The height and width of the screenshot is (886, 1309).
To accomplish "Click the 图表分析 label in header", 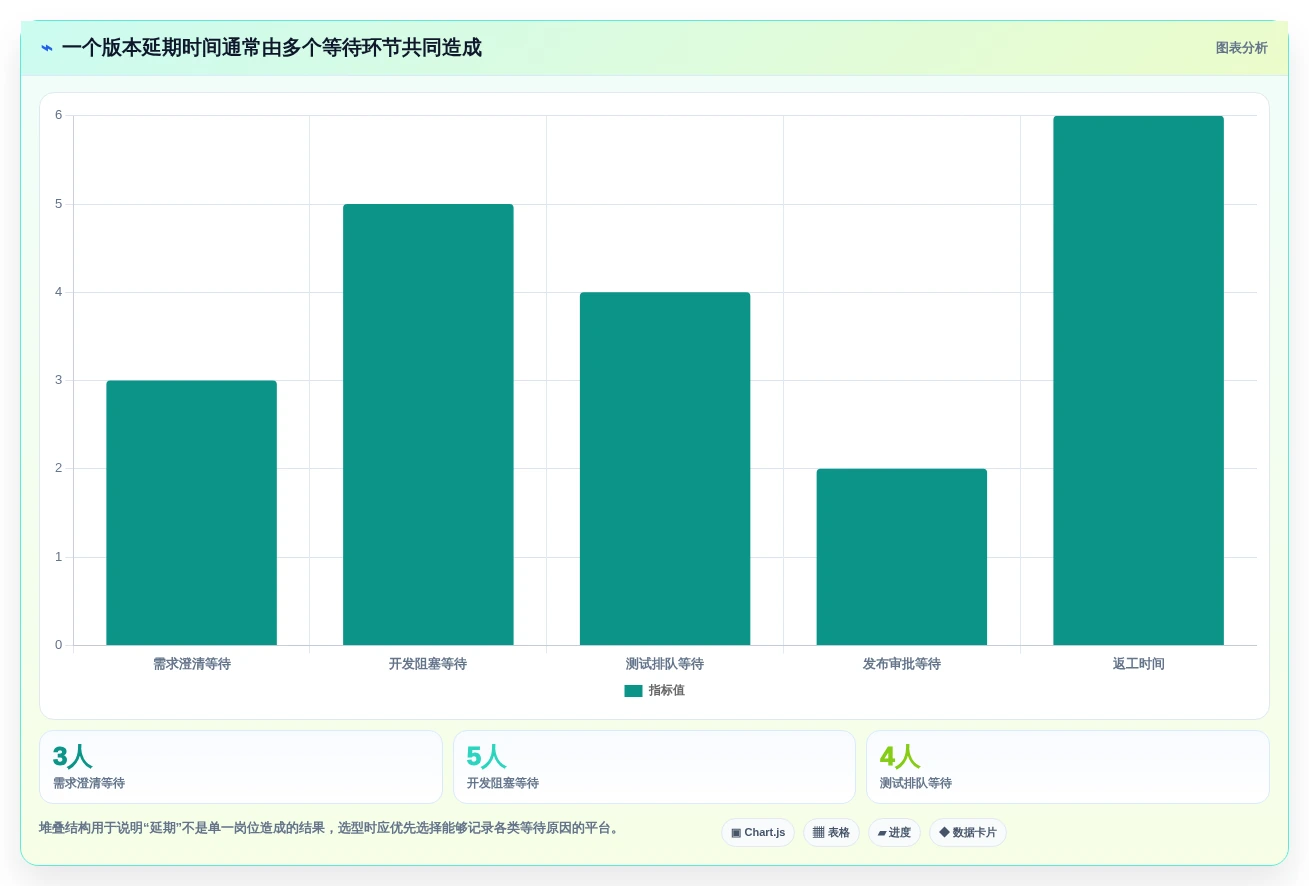I will (x=1241, y=48).
